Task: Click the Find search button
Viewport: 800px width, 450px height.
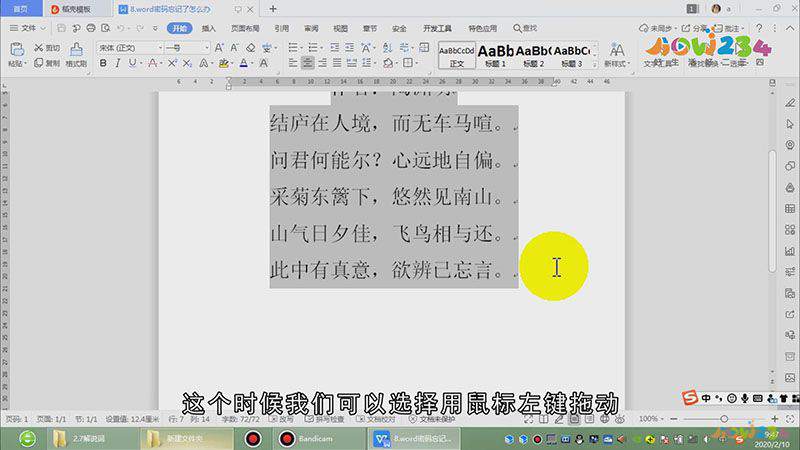Action: (x=525, y=28)
